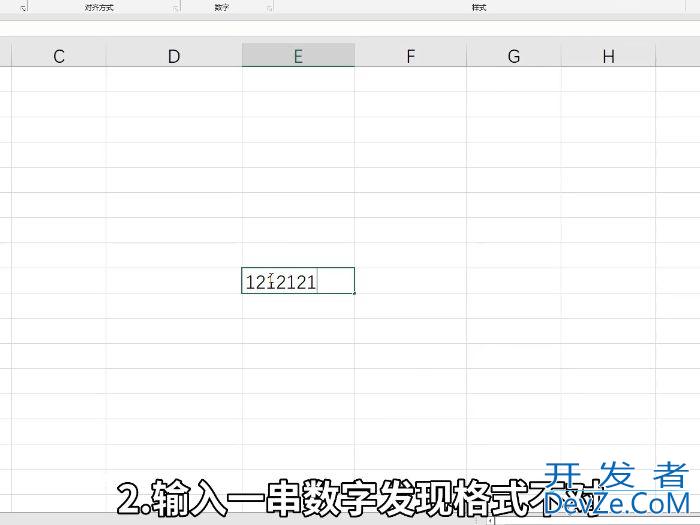Open the 数字 group dialog launcher
700x525 pixels.
tap(269, 8)
